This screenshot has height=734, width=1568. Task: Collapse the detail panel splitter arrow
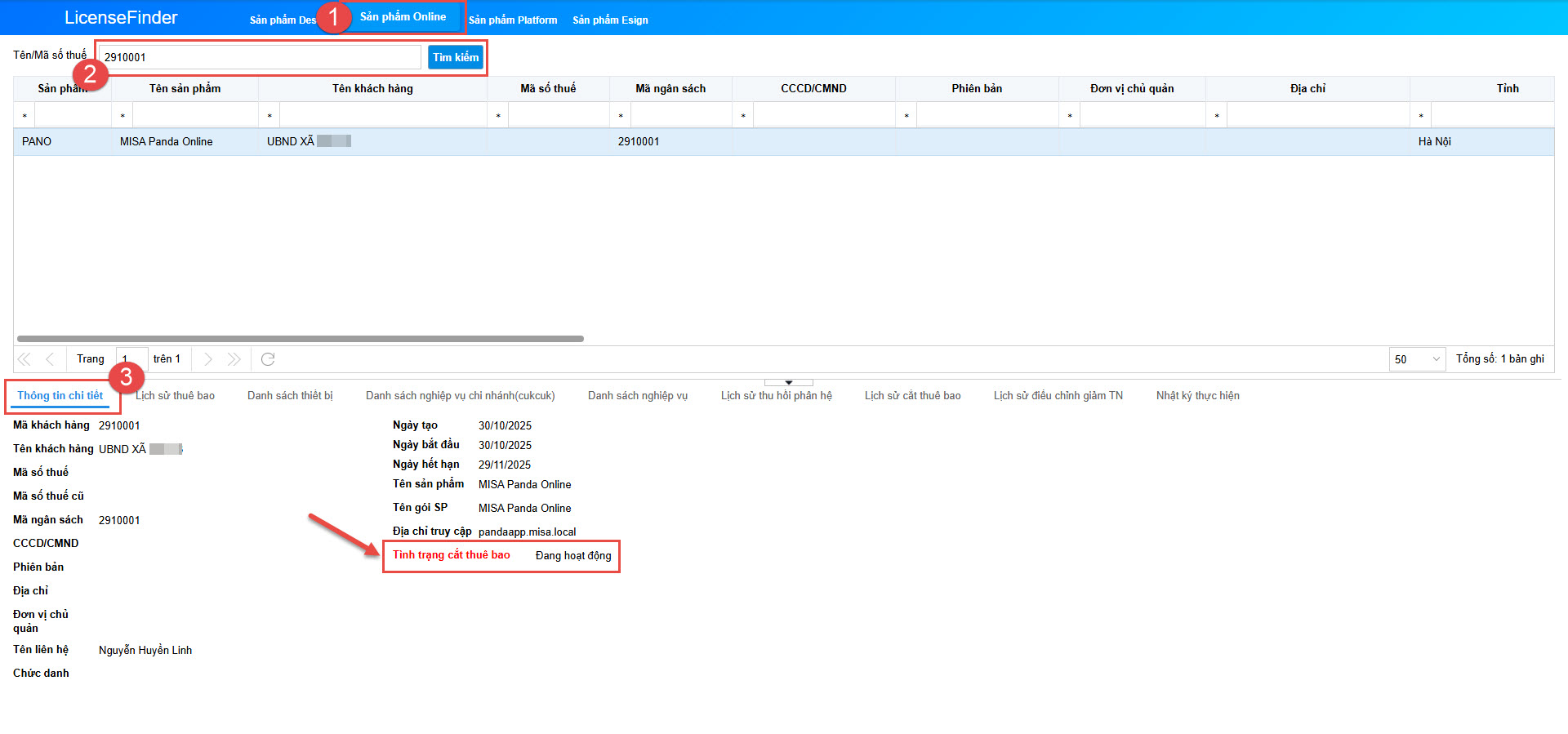788,382
